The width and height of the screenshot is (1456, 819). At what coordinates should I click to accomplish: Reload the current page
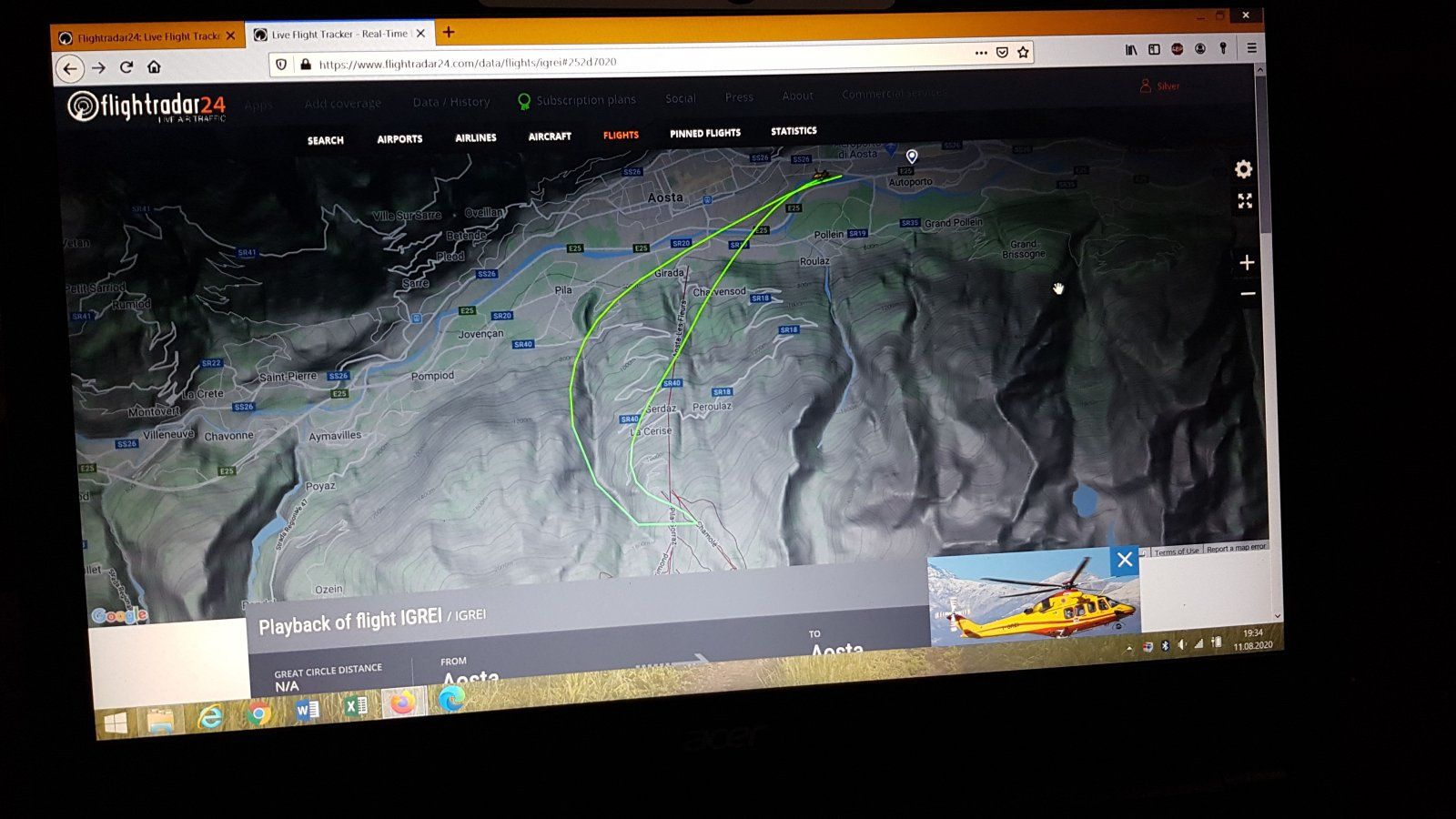[x=126, y=67]
